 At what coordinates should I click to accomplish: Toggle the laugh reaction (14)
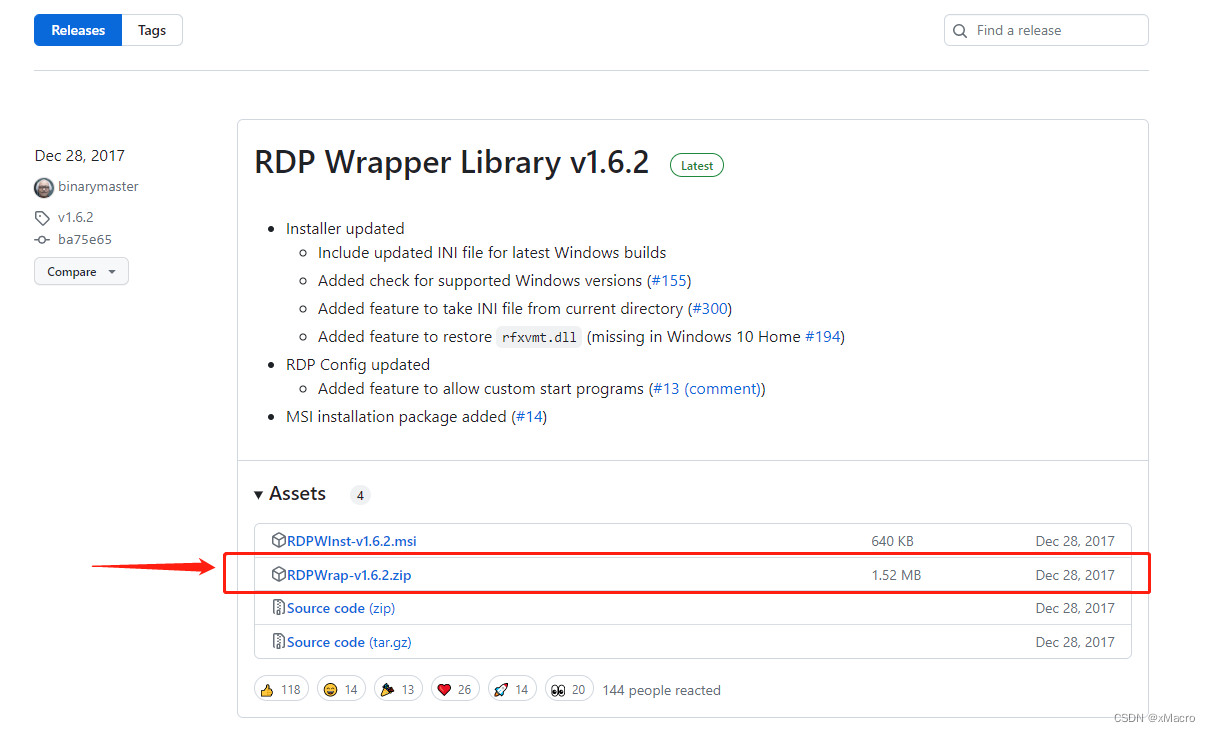tap(341, 689)
